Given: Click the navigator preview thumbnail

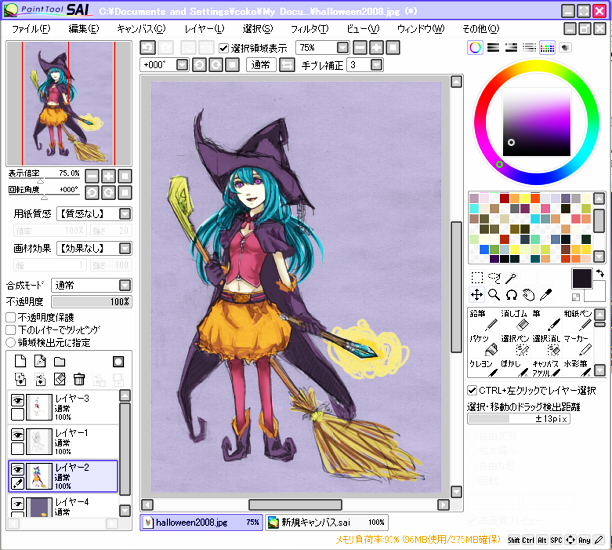Looking at the screenshot, I should point(69,103).
